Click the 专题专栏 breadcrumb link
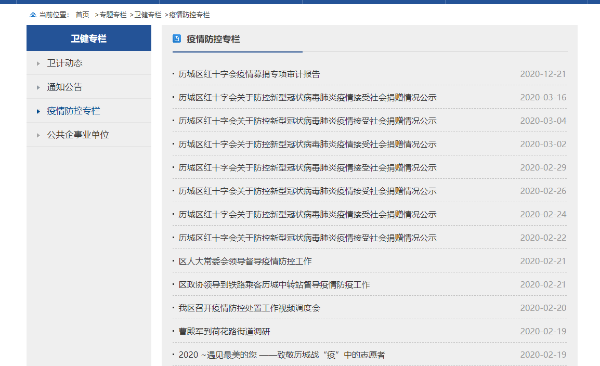The image size is (600, 366). click(113, 15)
